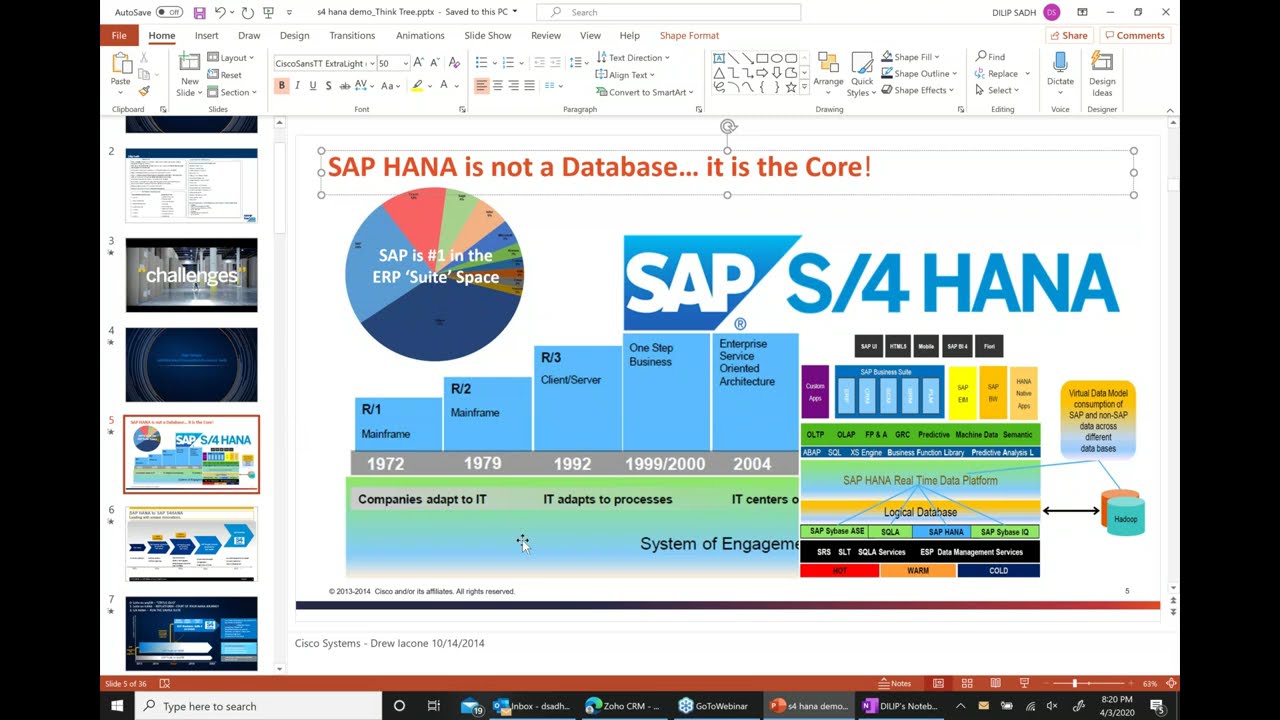Justify the paragraph text
Screen dimensions: 1280x720
click(x=529, y=86)
